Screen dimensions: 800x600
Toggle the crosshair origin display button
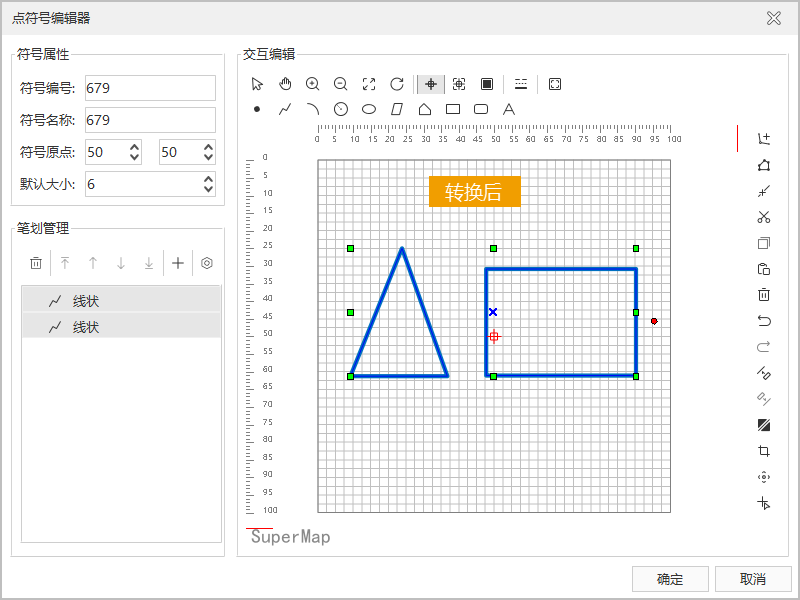(x=431, y=84)
